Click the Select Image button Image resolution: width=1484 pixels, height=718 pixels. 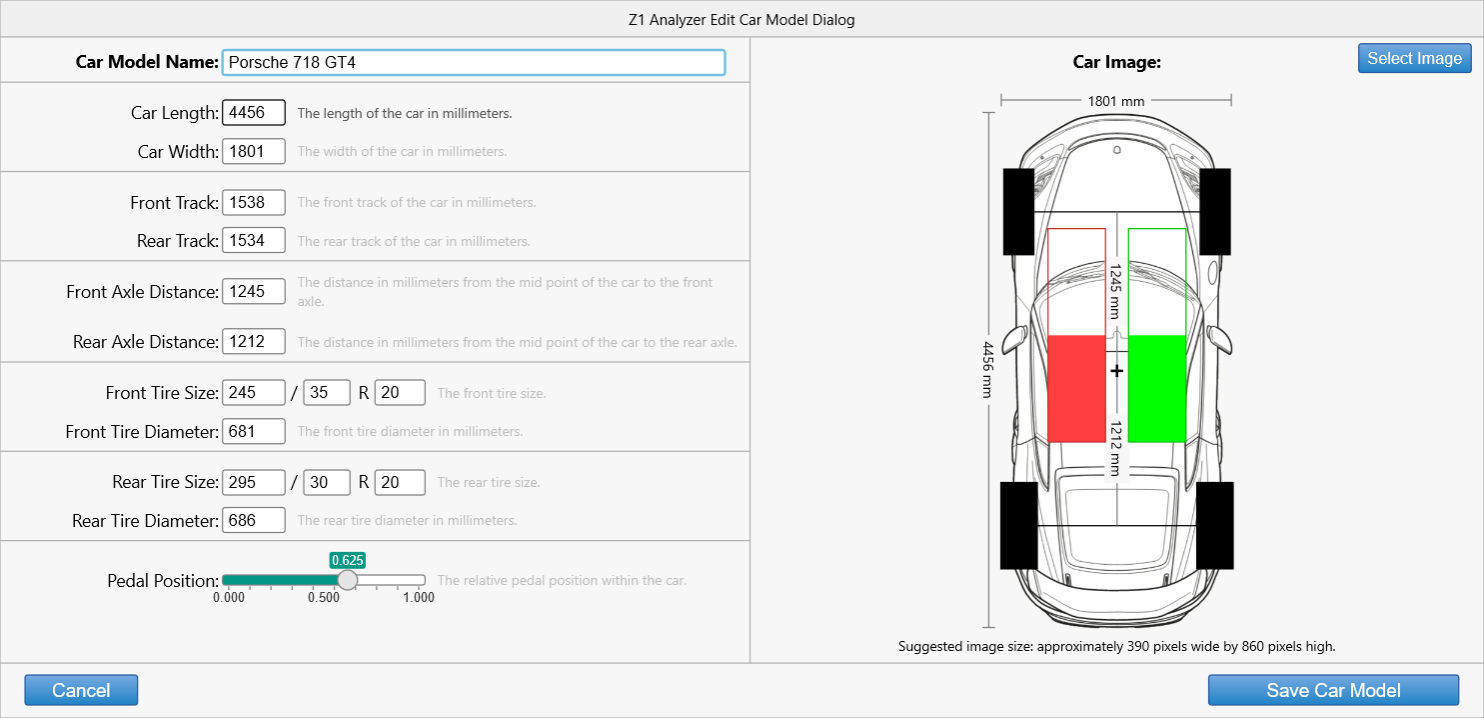(x=1415, y=58)
